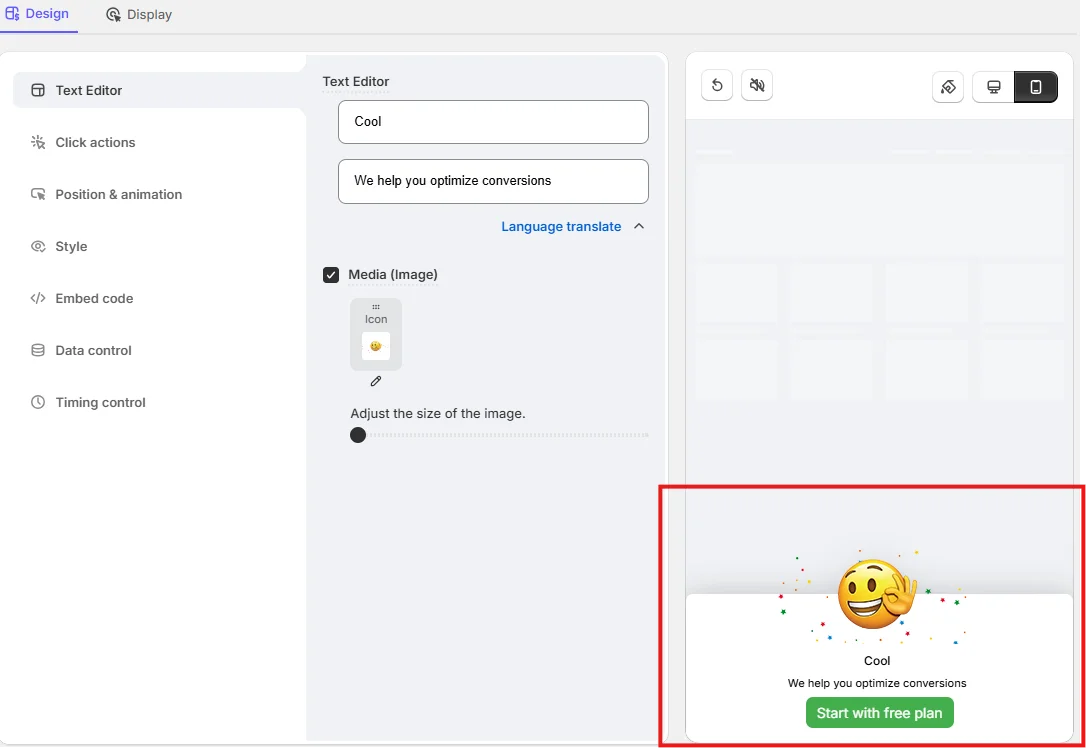Click the Style eye icon

[x=38, y=246]
